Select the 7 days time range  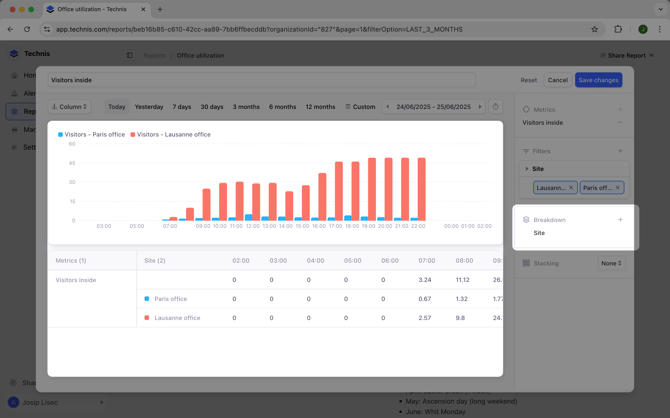click(181, 107)
